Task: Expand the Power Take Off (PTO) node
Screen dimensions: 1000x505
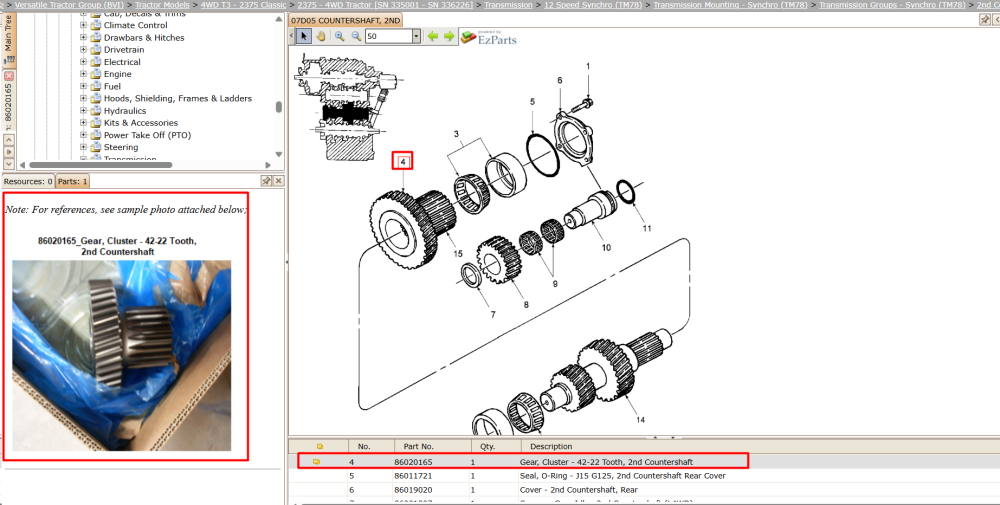Action: [x=83, y=135]
